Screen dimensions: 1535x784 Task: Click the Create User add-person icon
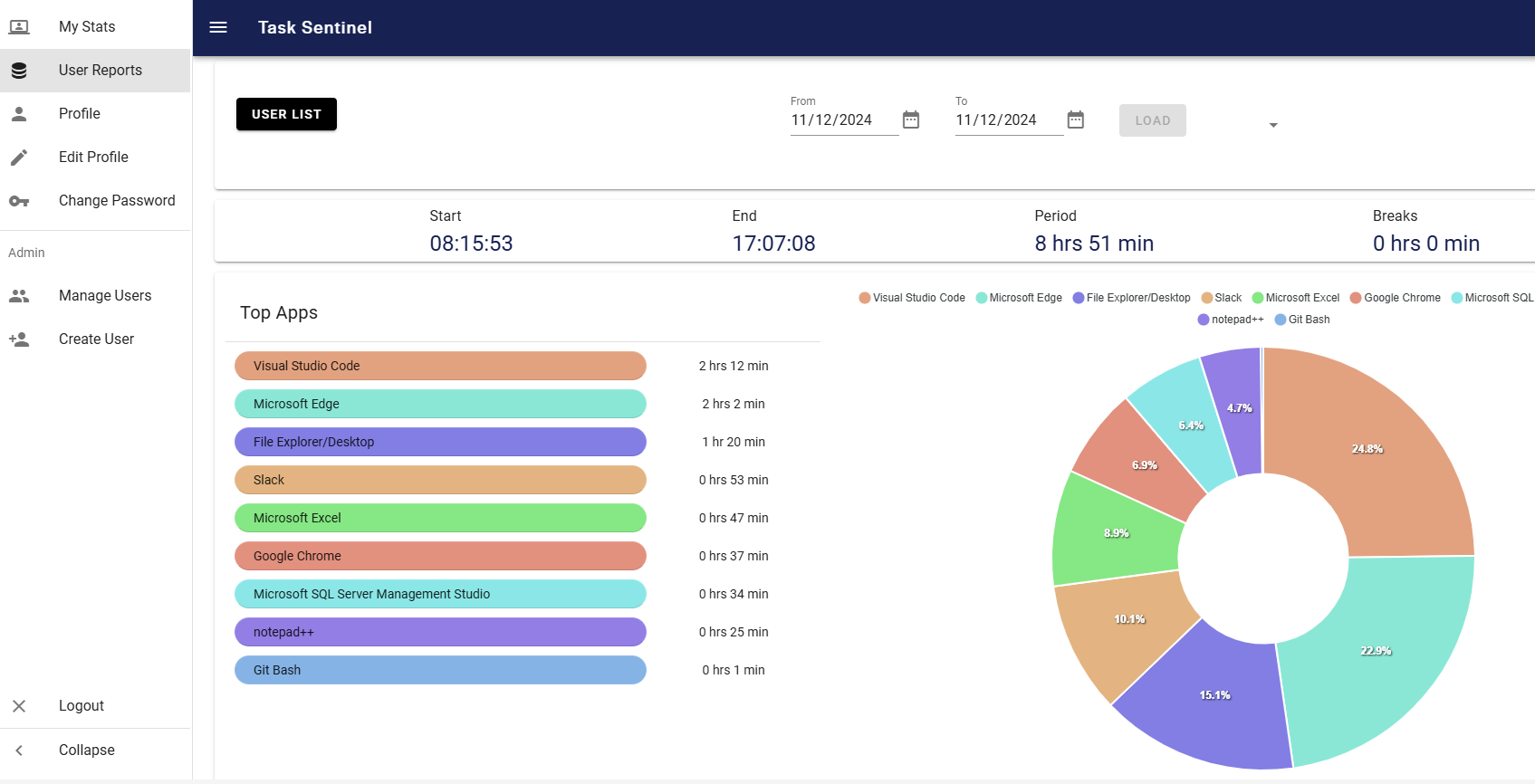click(x=19, y=339)
